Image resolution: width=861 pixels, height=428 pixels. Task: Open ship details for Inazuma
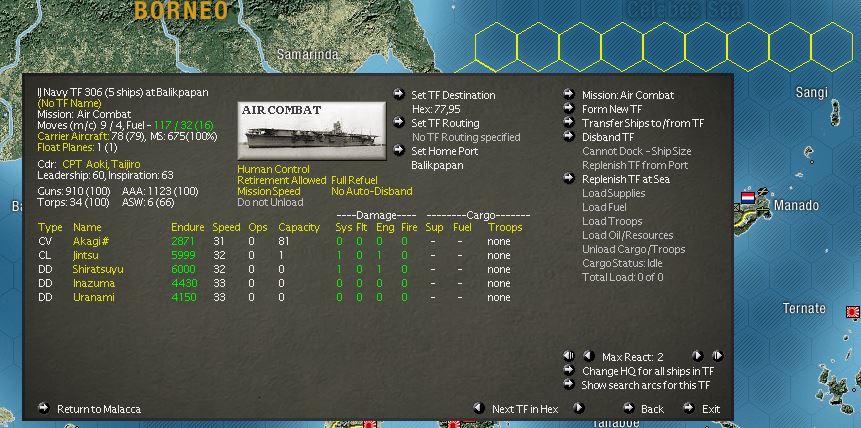[x=93, y=284]
